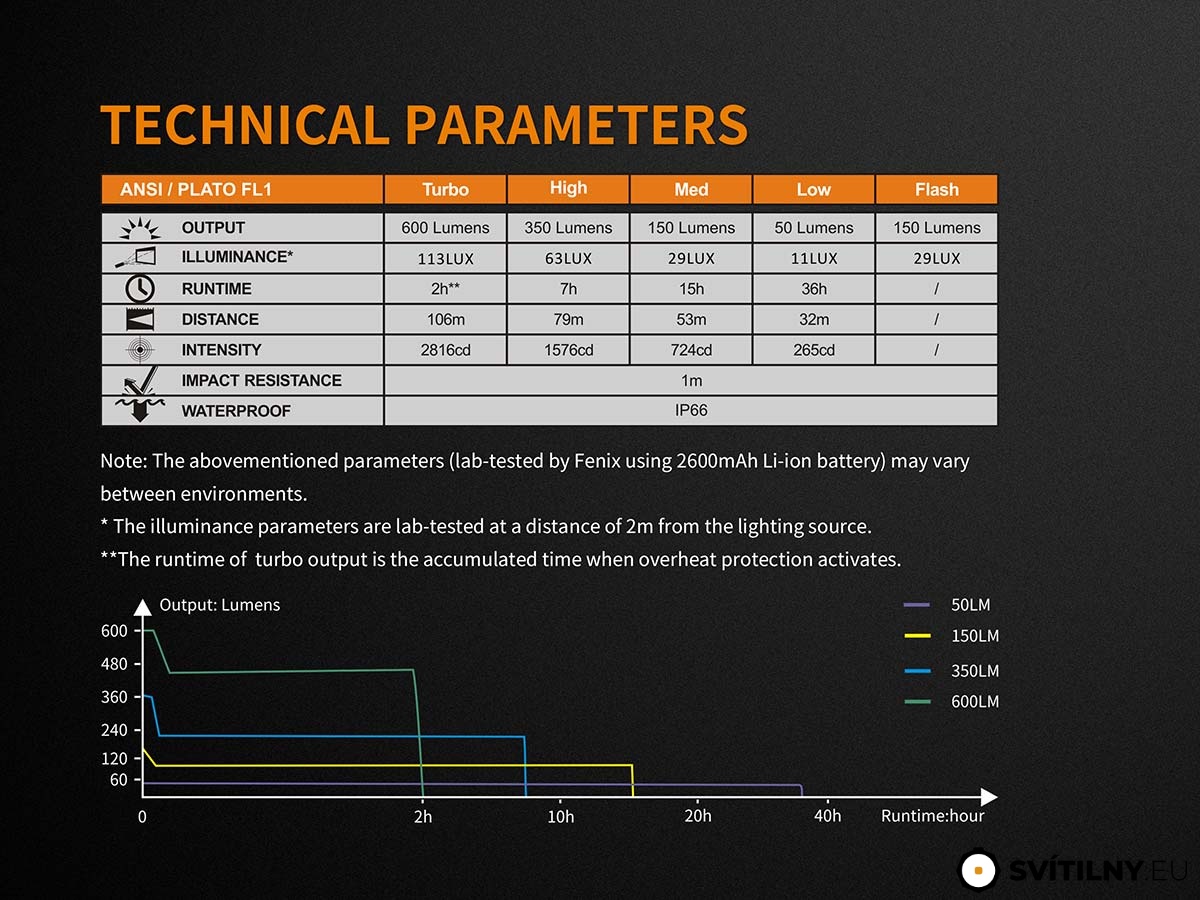The width and height of the screenshot is (1200, 900).
Task: Click the DISTANCE beam icon
Action: tap(139, 319)
